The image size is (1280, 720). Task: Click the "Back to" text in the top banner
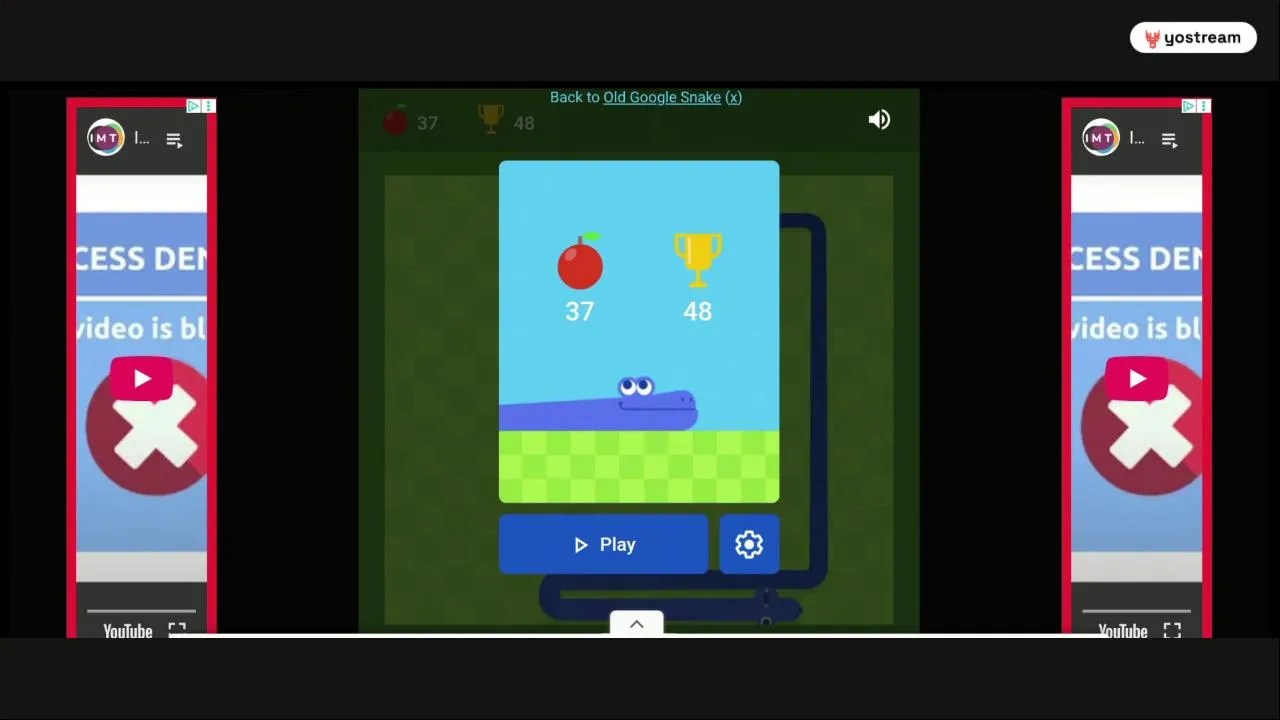[574, 97]
